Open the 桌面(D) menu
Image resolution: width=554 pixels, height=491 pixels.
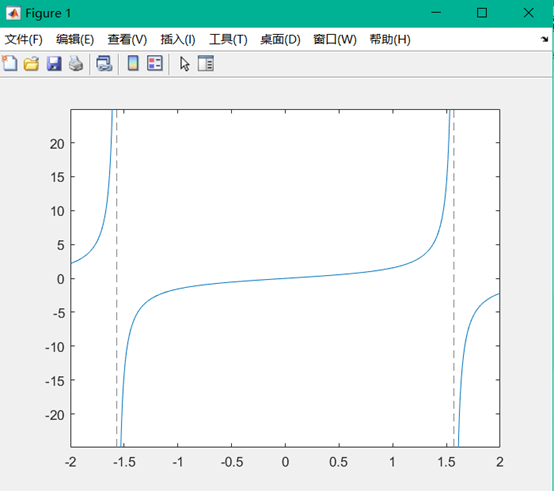280,39
